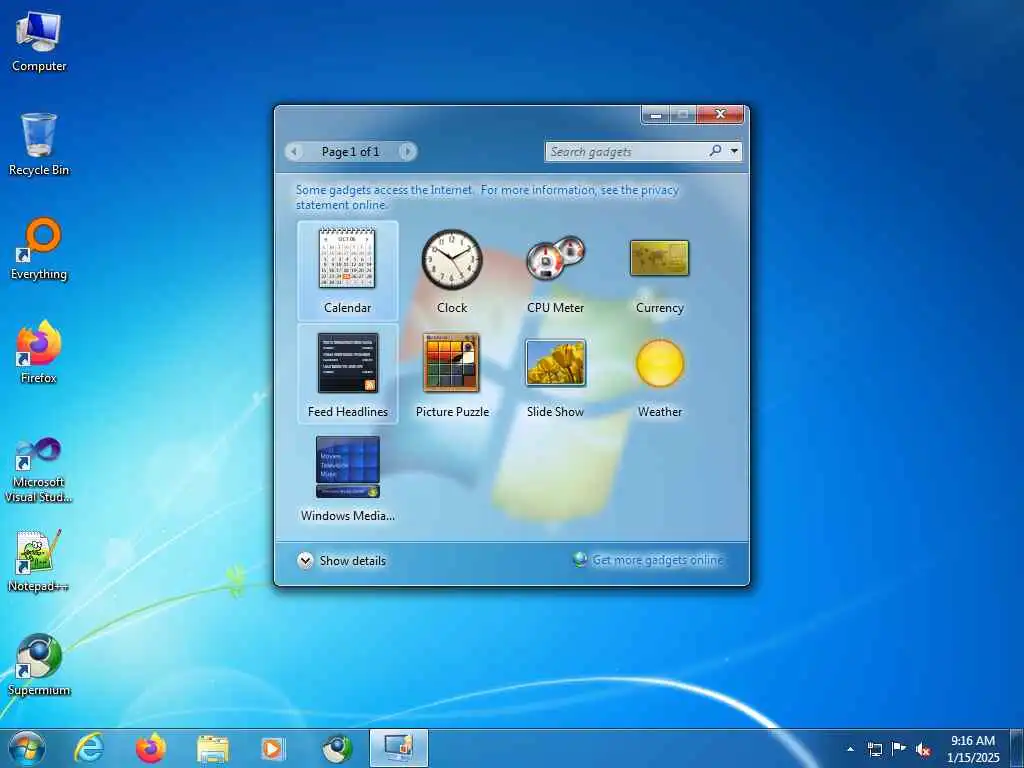Select the Recycle Bin desktop icon
The image size is (1024, 768).
[x=39, y=145]
